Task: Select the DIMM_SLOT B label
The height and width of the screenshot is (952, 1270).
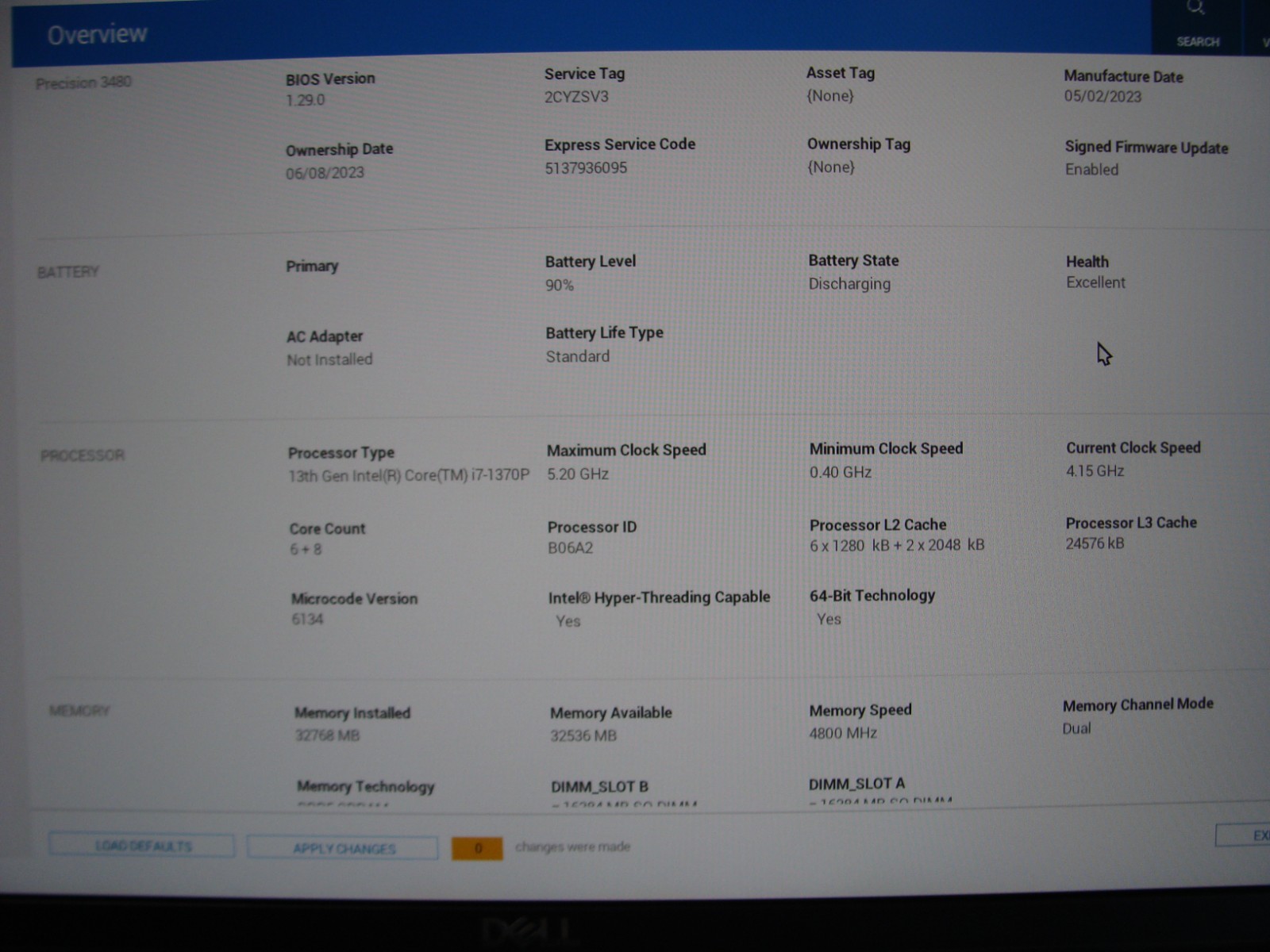Action: [x=599, y=787]
